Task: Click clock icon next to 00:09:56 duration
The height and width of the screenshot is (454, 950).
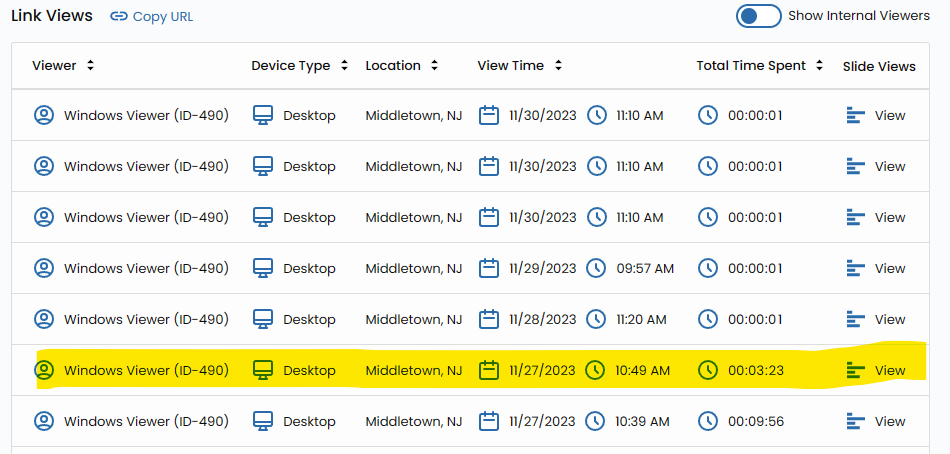Action: pos(708,421)
